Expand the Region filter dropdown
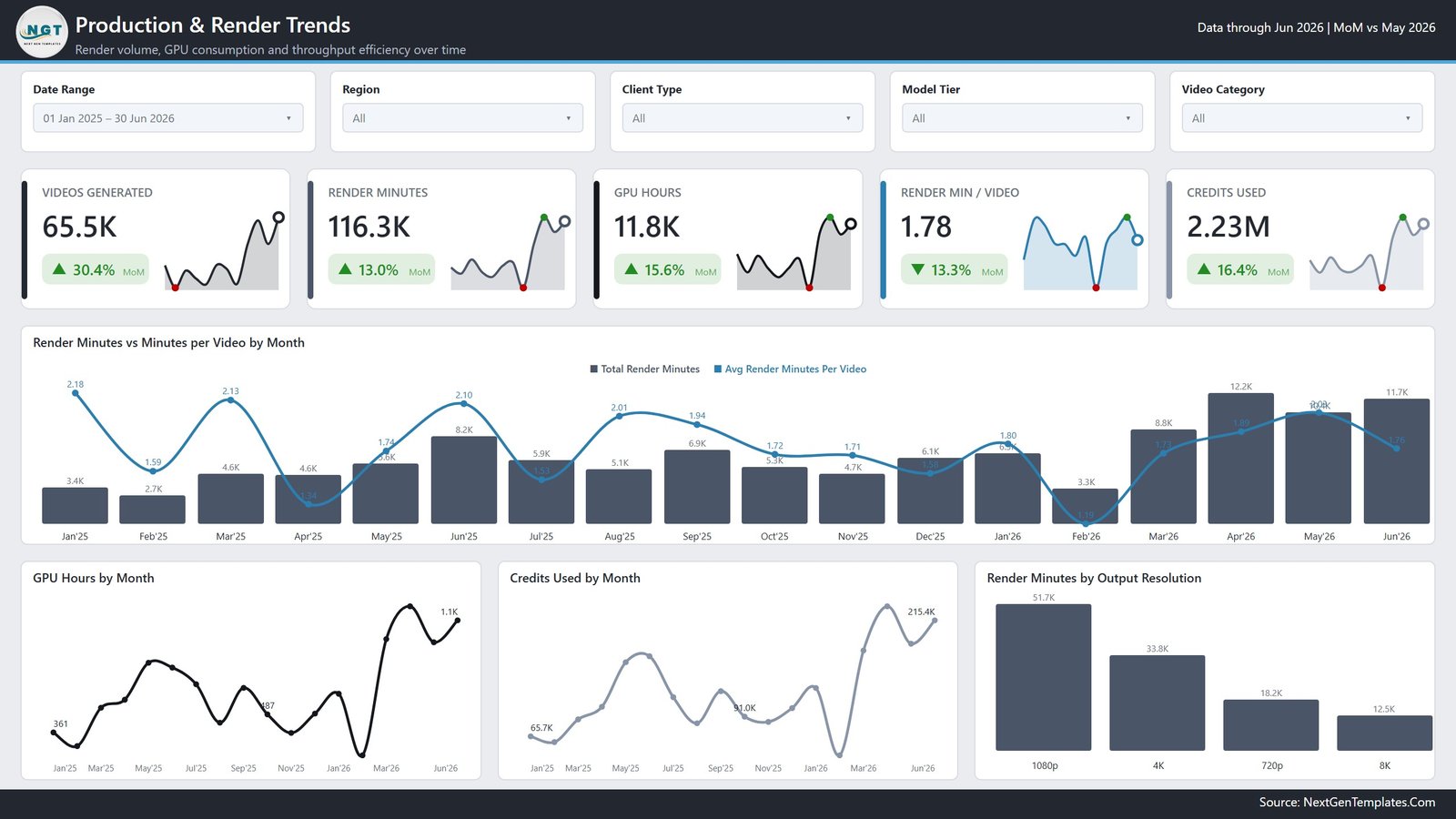1456x819 pixels. tap(462, 118)
